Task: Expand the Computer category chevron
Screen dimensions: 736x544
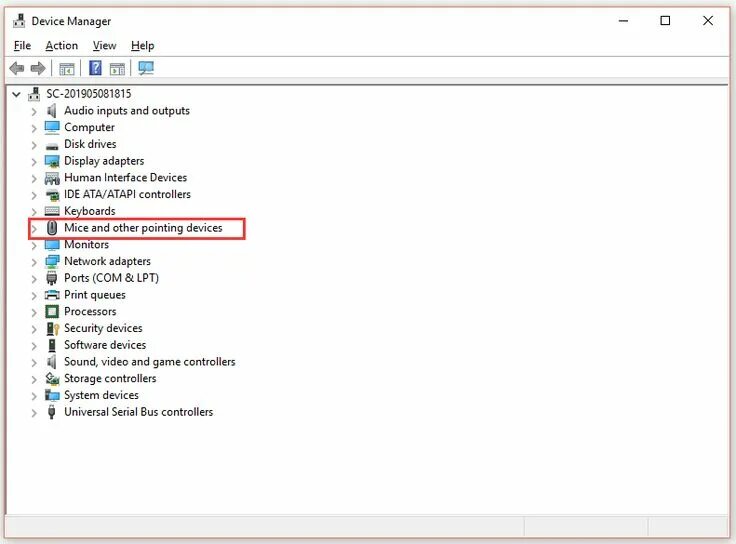Action: coord(34,129)
